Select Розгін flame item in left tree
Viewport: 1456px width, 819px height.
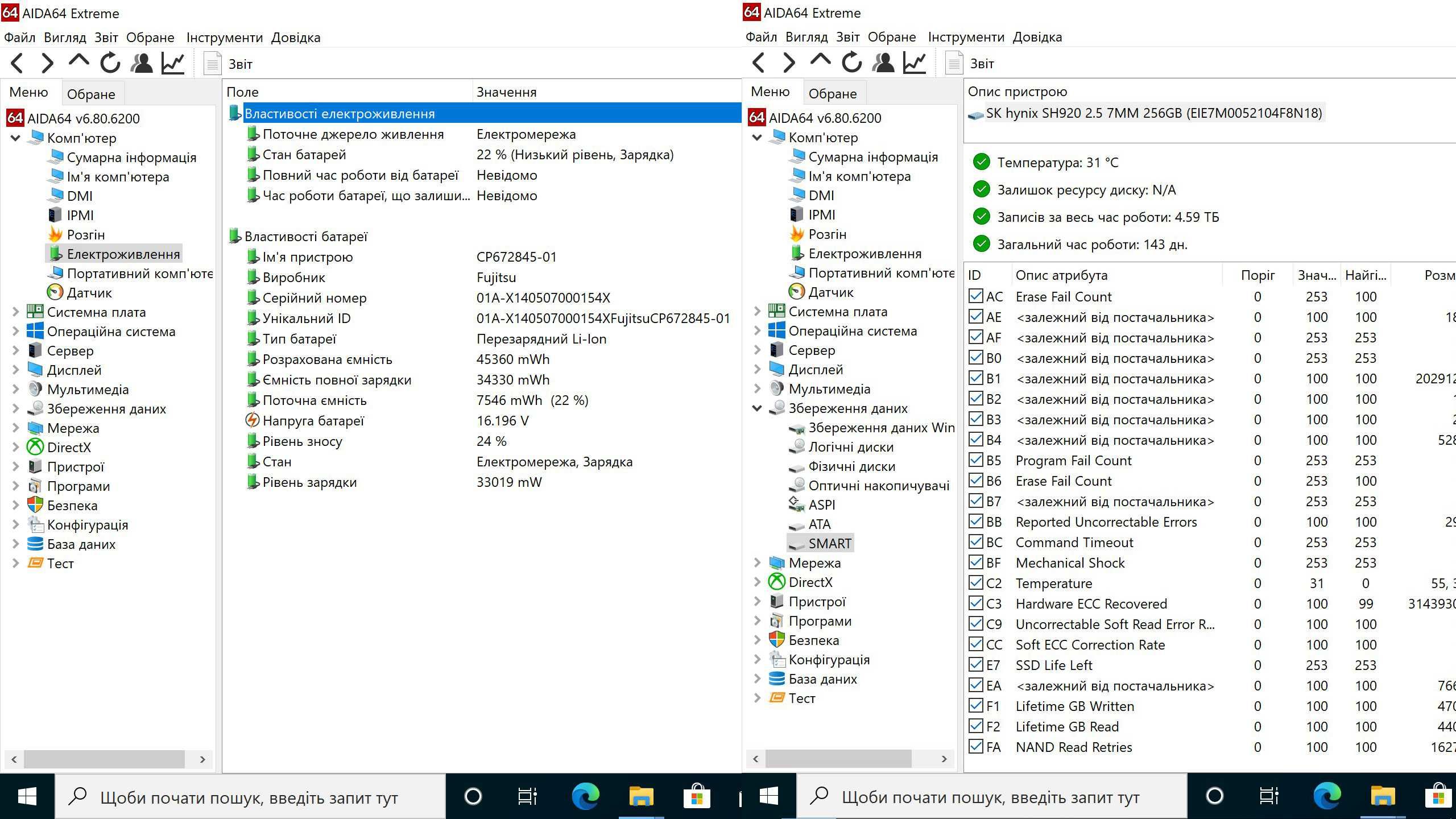tap(76, 235)
